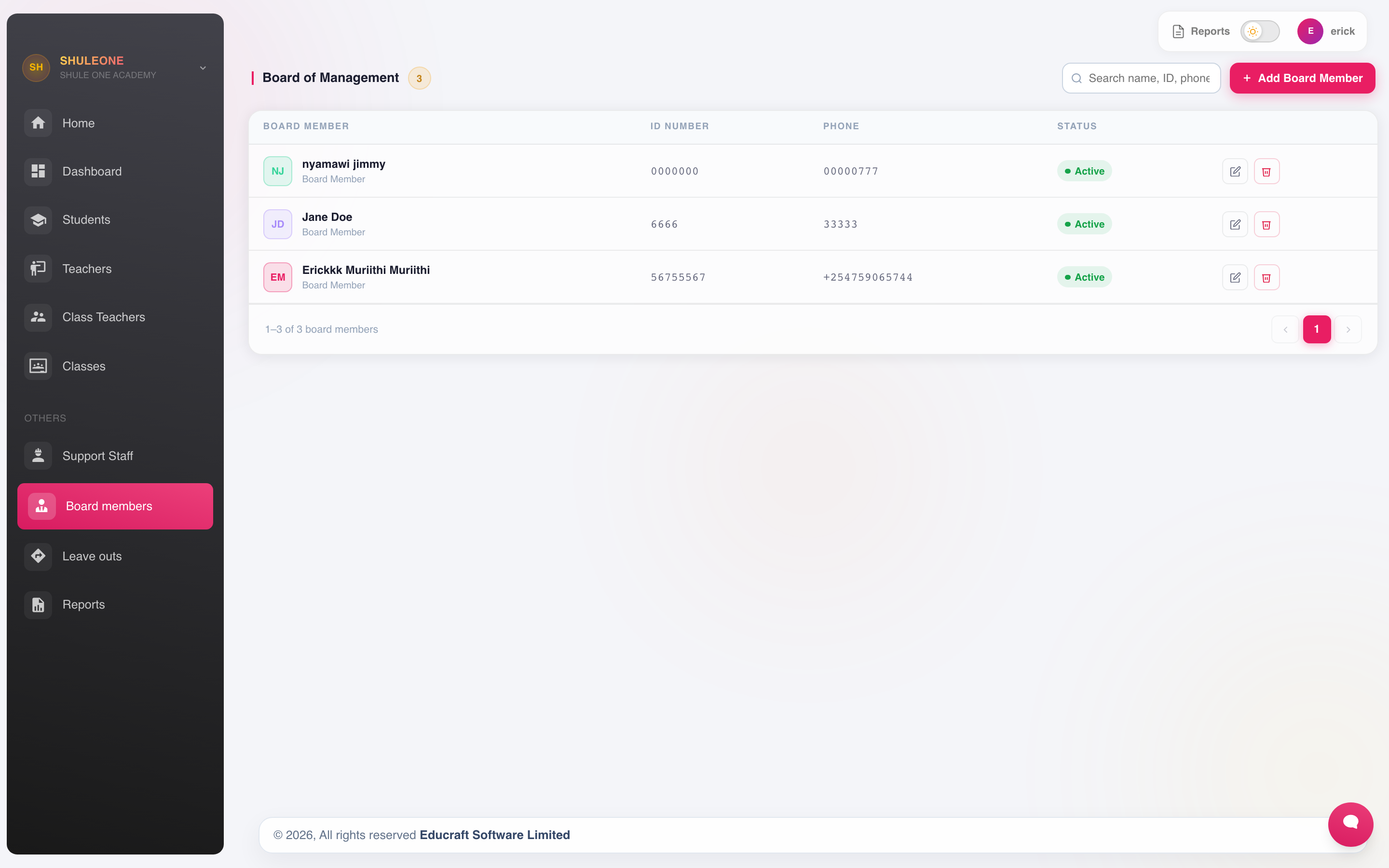Click the erick user avatar

pyautogui.click(x=1310, y=31)
